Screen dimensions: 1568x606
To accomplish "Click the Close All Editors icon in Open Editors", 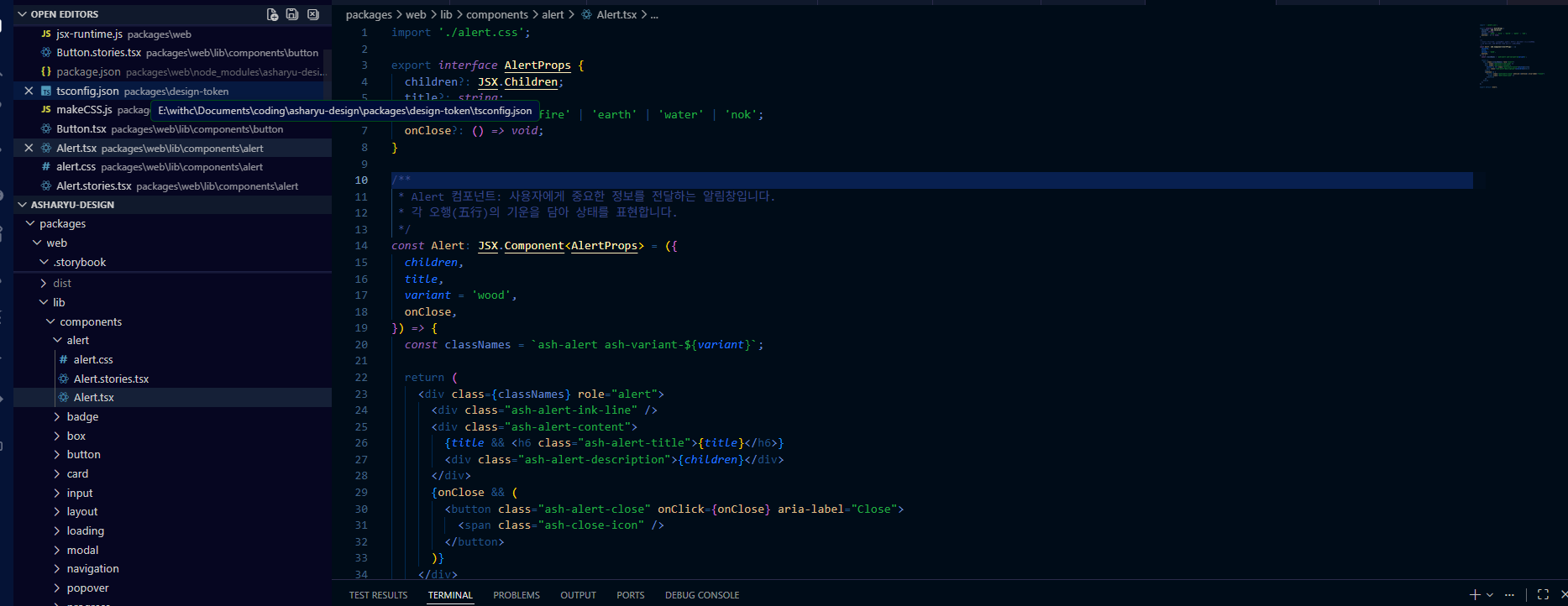I will [312, 14].
